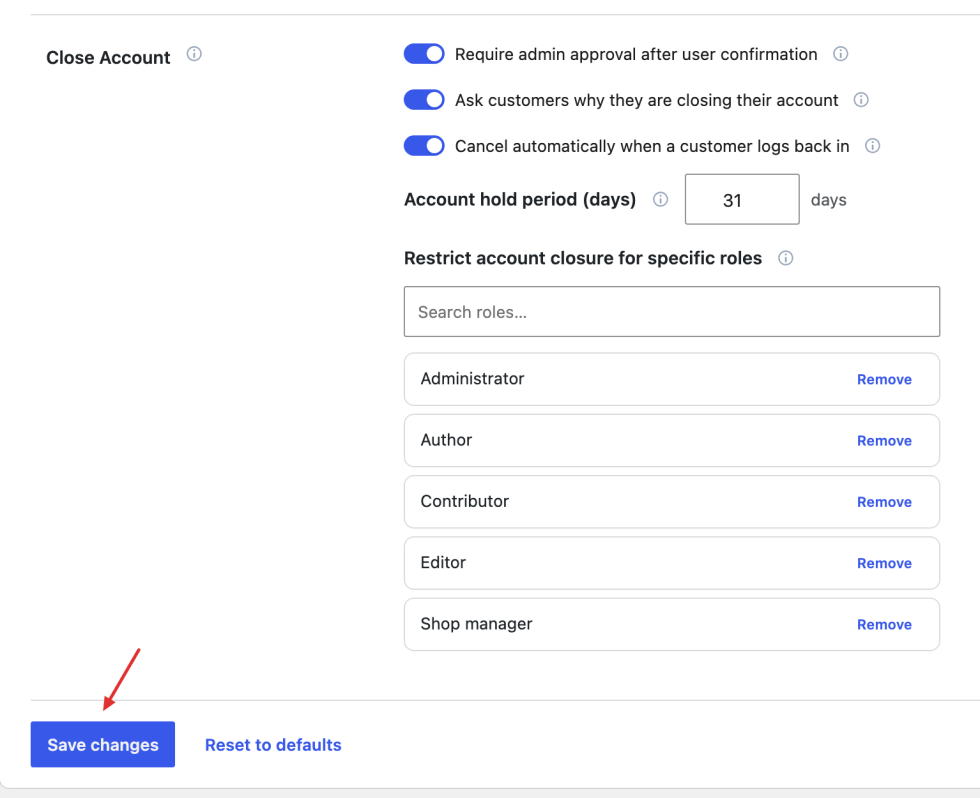
Task: Remove the Contributor role
Action: coord(884,502)
